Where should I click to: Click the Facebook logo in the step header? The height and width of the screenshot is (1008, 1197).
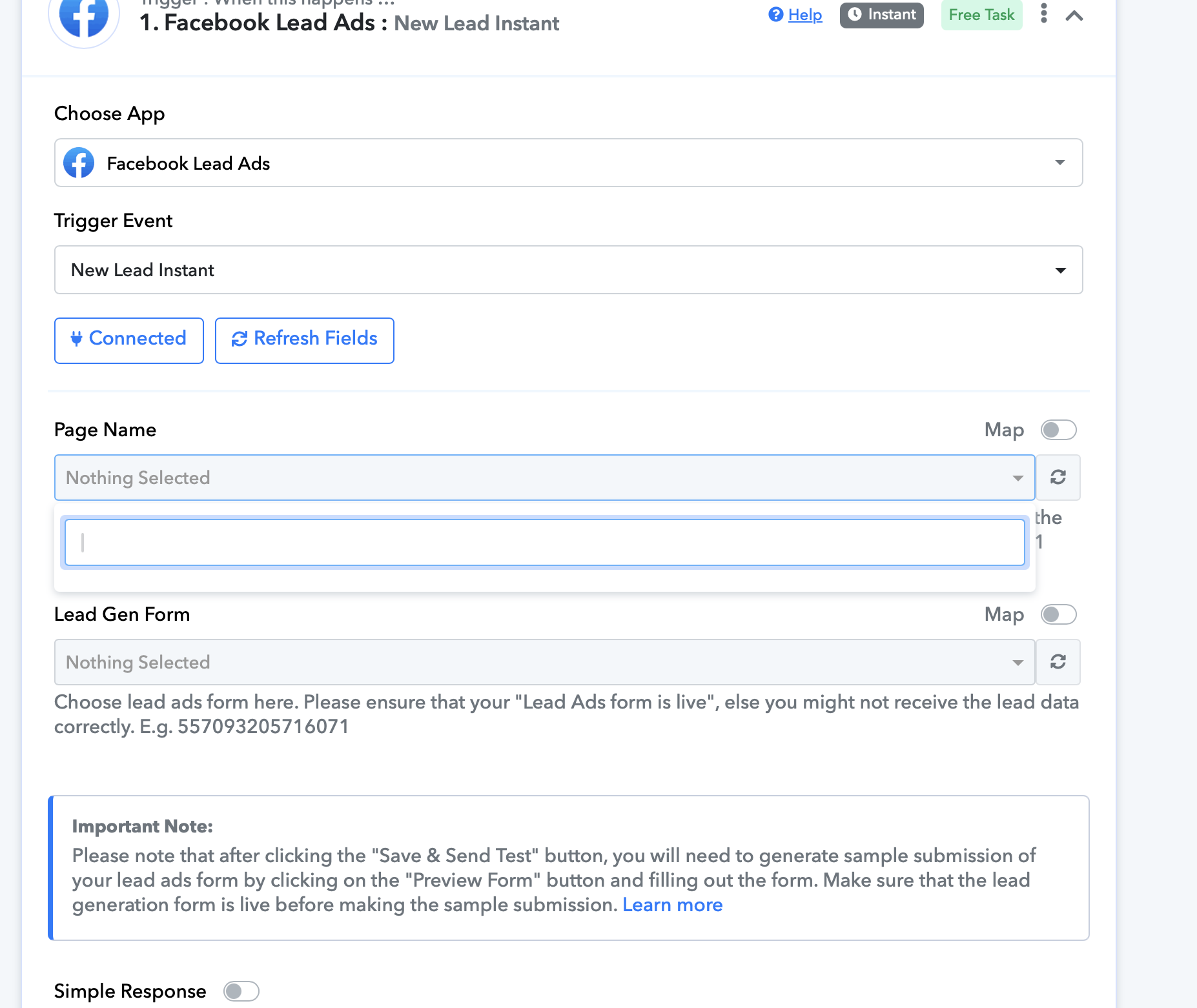(84, 18)
